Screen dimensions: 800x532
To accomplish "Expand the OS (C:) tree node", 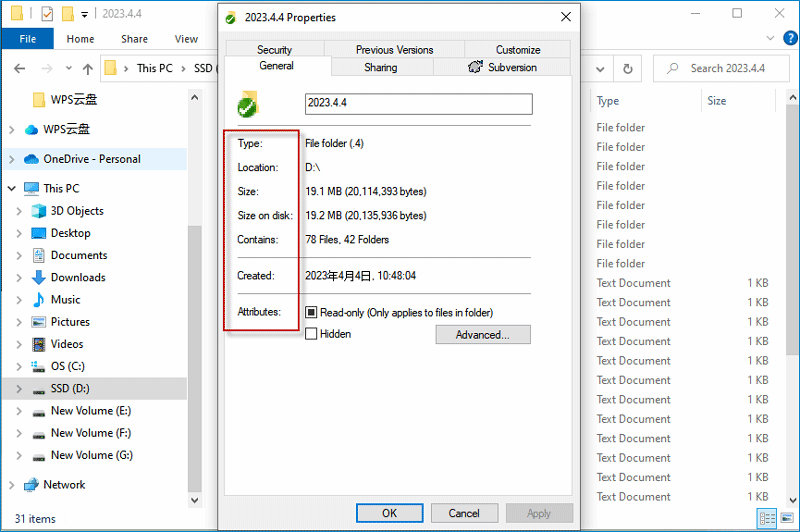I will pyautogui.click(x=19, y=367).
